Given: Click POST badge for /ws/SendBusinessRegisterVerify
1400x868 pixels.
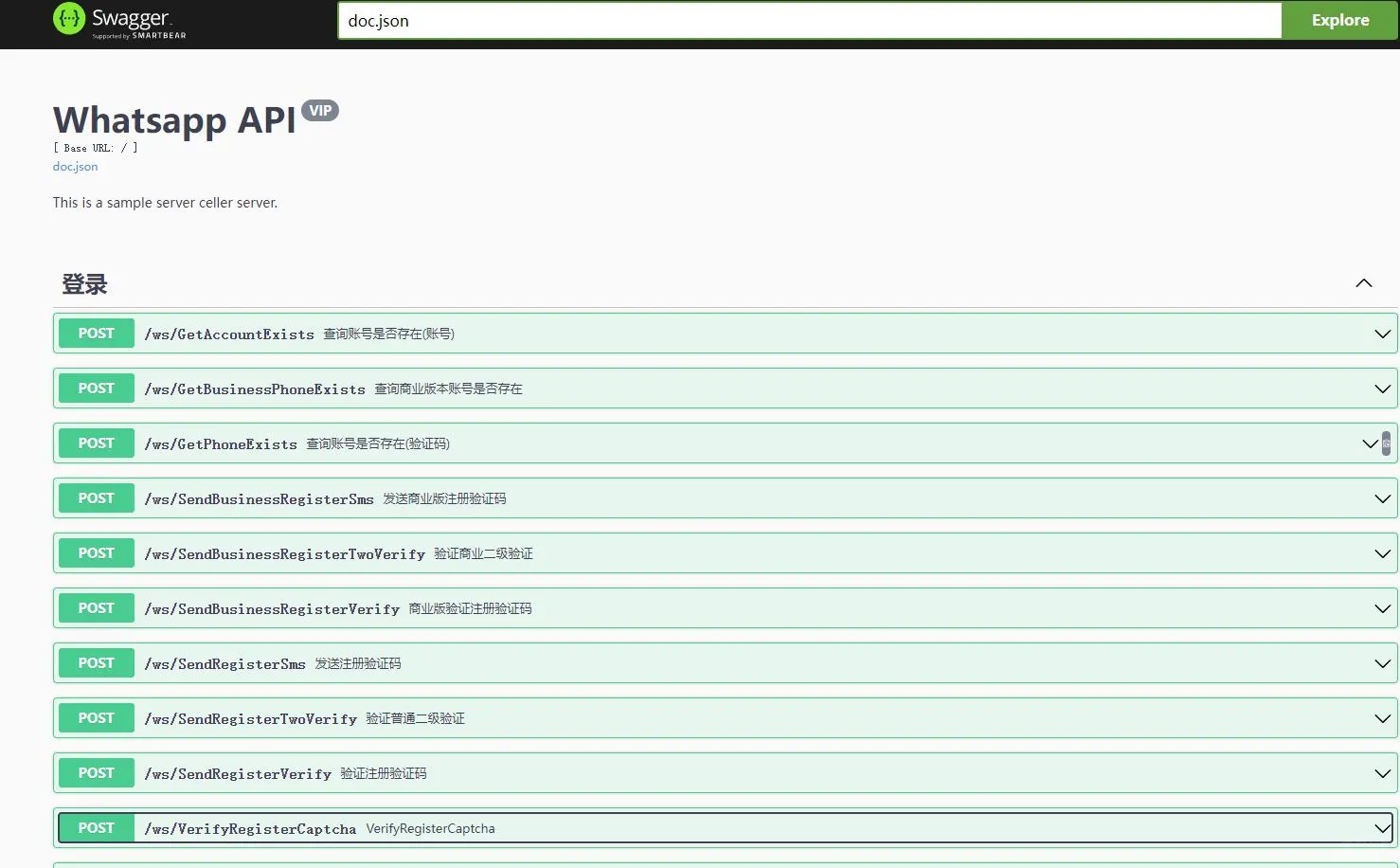Looking at the screenshot, I should coord(97,608).
